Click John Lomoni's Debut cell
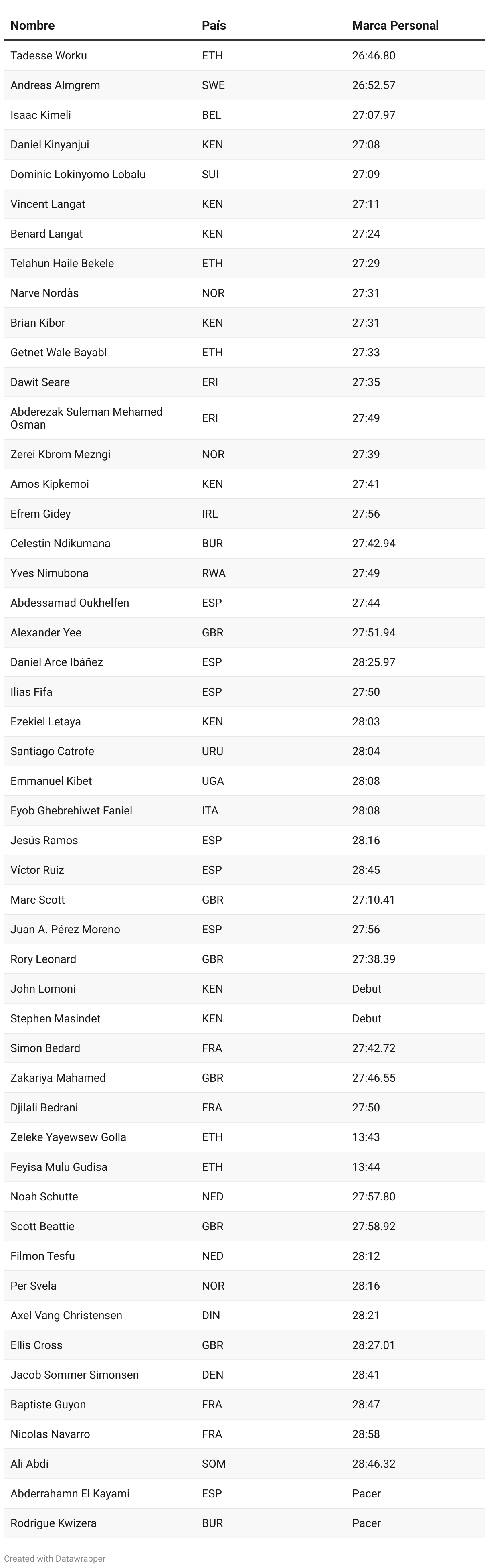The height and width of the screenshot is (1568, 489). click(x=367, y=989)
